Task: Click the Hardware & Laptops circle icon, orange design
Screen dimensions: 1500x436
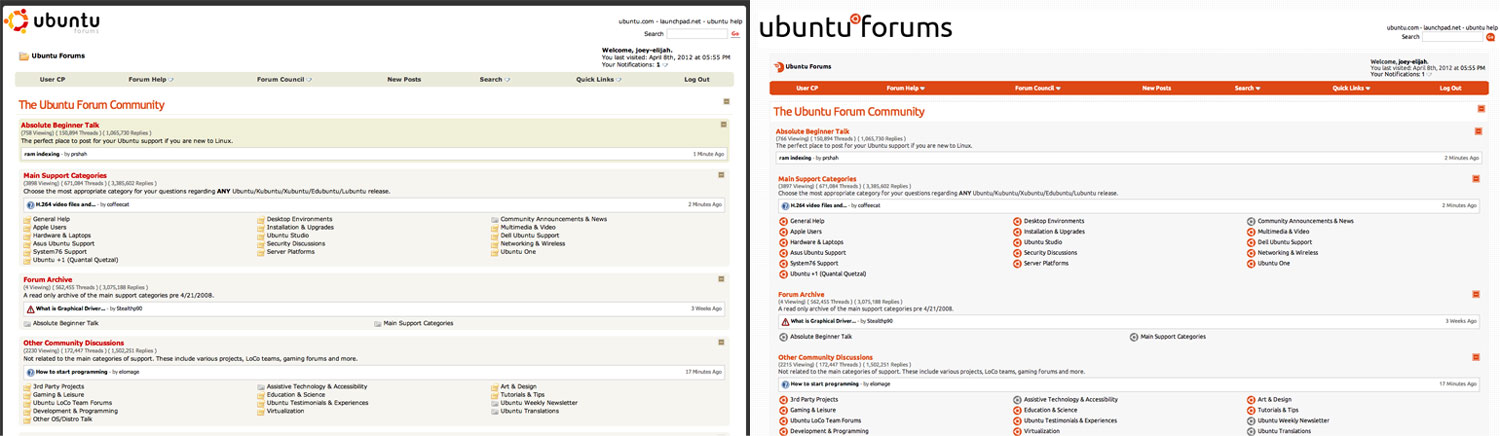Action: click(783, 242)
